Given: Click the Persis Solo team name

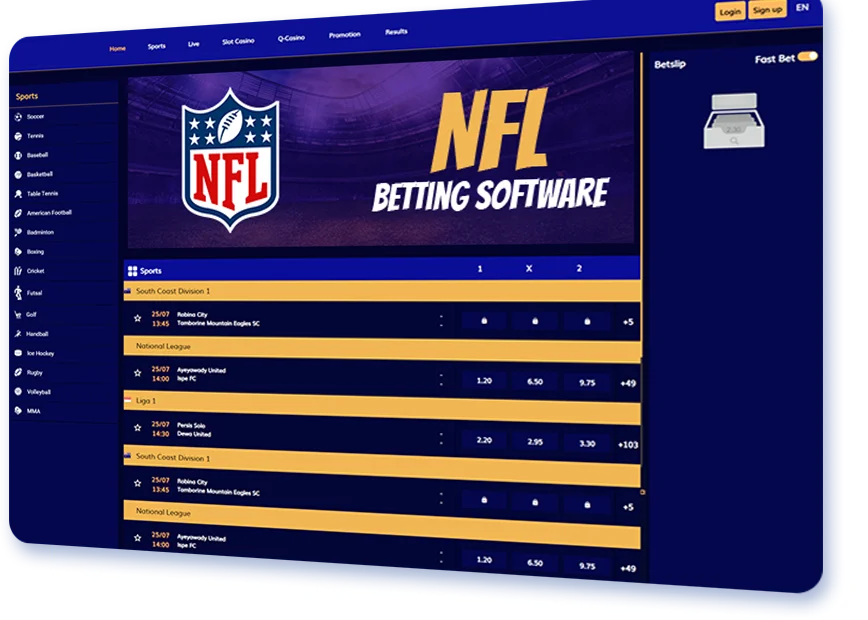Looking at the screenshot, I should coord(191,426).
